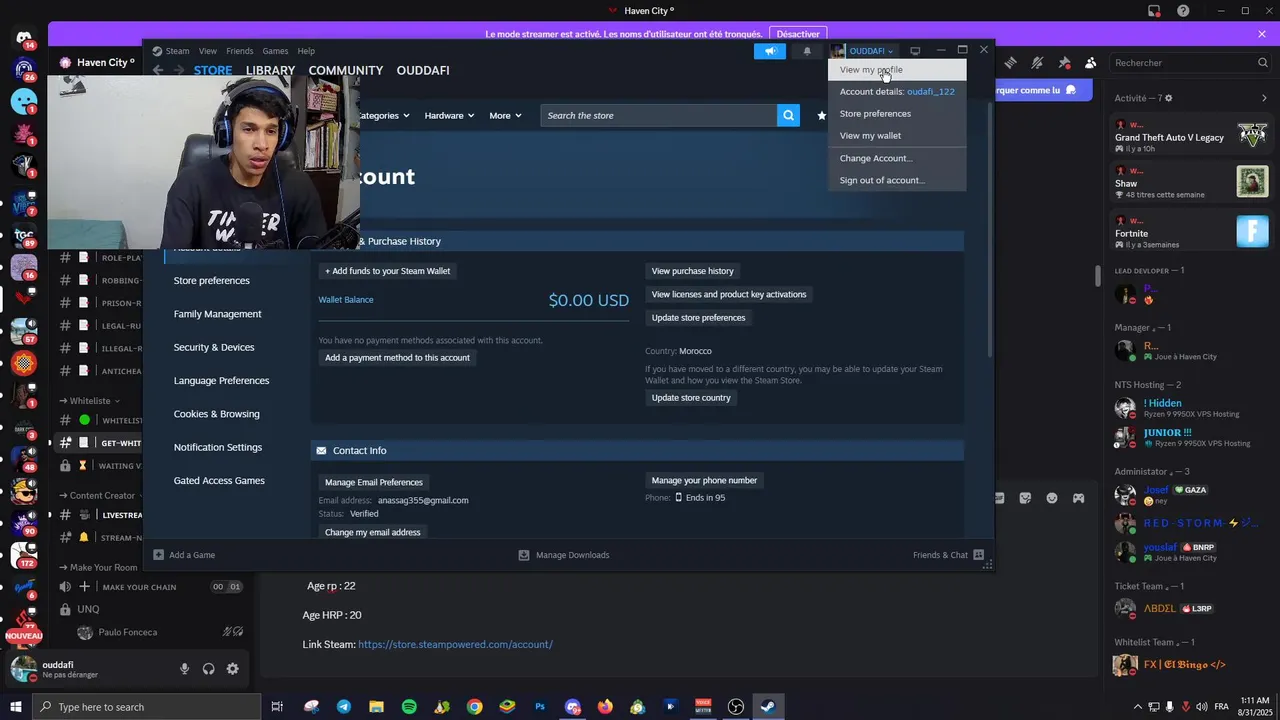Open the Steam LIBRARY tab

270,71
